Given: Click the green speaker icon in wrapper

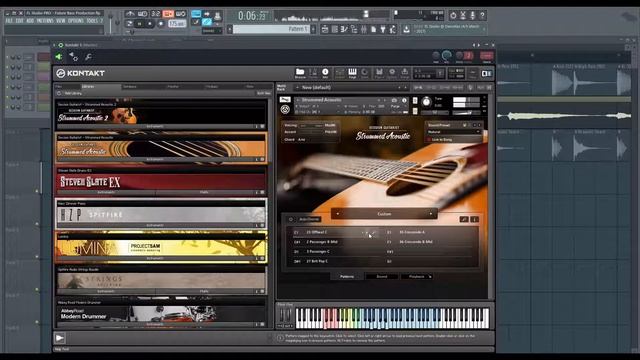Looking at the screenshot, I should pos(59,56).
